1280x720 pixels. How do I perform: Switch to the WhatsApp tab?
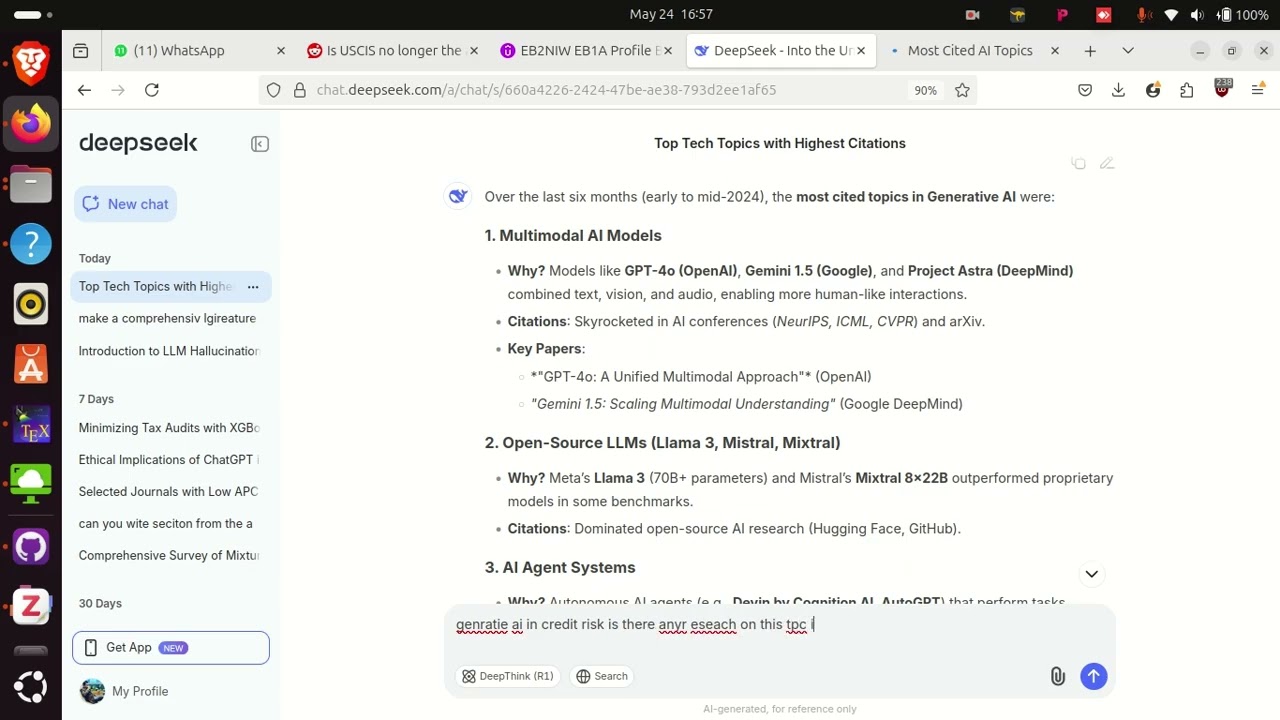[x=200, y=51]
